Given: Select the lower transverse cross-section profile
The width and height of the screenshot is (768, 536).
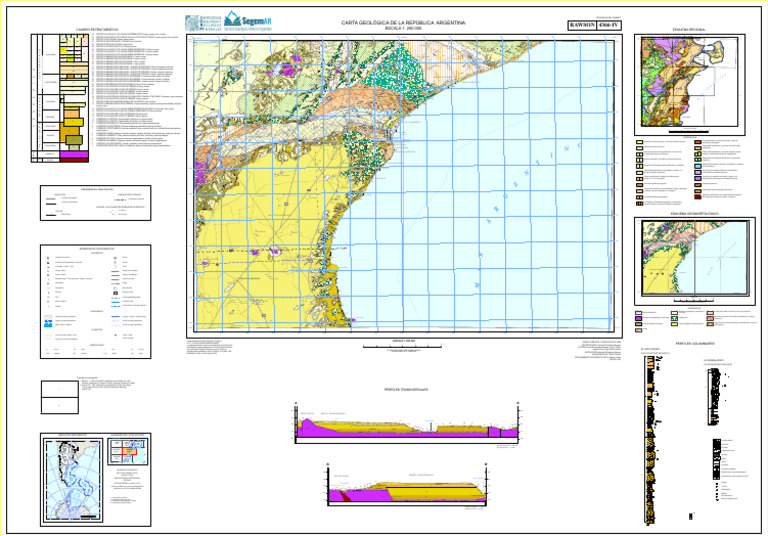Looking at the screenshot, I should click(407, 485).
